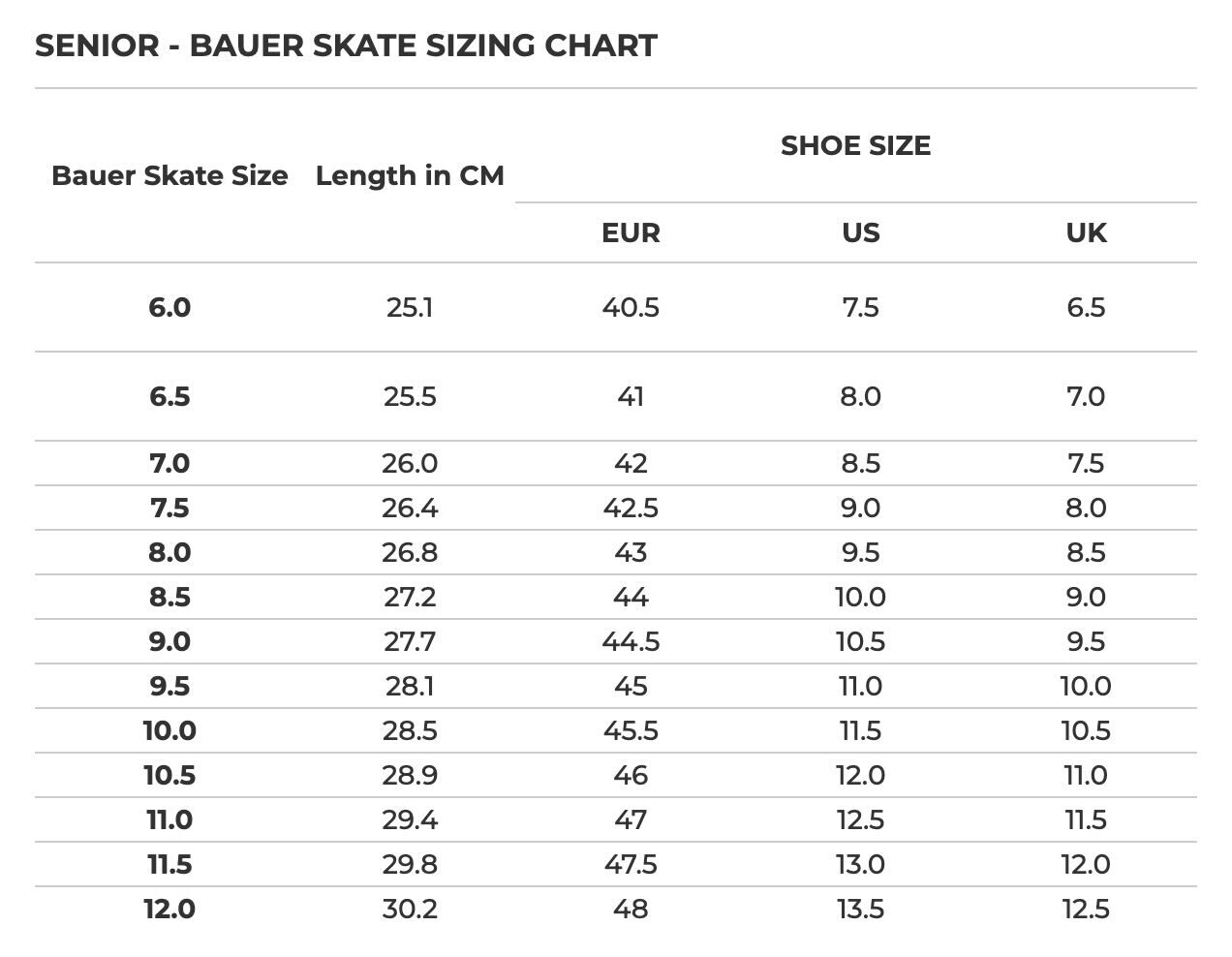Click the US 13.0 shoe size cell
The height and width of the screenshot is (957, 1232).
(x=860, y=864)
